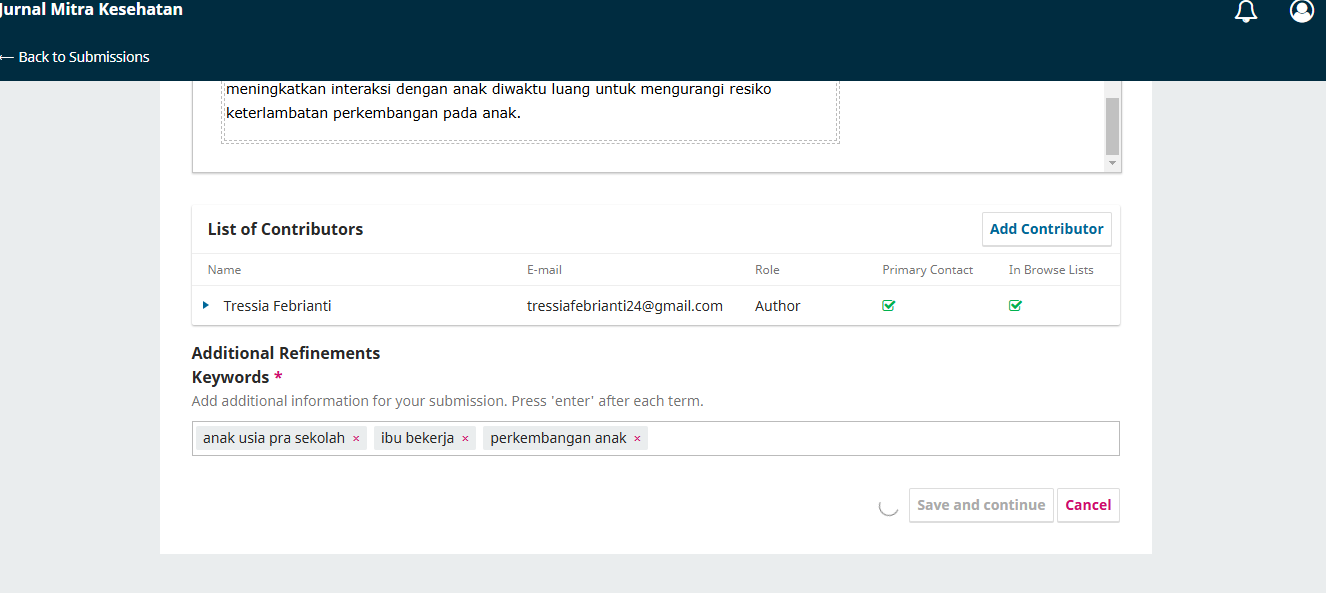Toggle In Browse Lists checkbox for Tressia
This screenshot has width=1326, height=593.
click(1015, 306)
